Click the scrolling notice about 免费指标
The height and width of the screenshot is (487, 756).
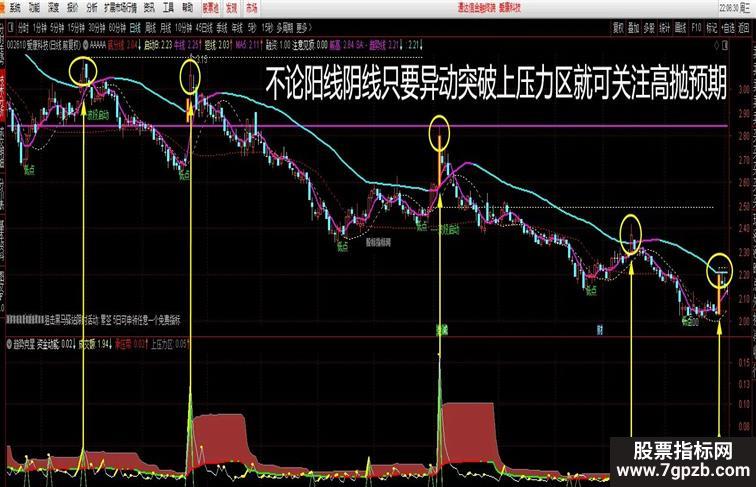click(x=94, y=320)
